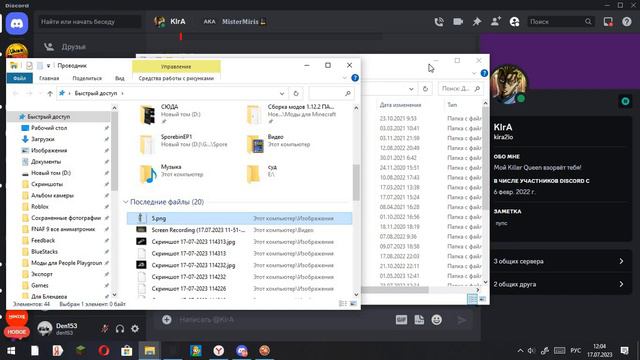Open the sticker picker in Discord
The height and width of the screenshot is (360, 640).
point(419,320)
